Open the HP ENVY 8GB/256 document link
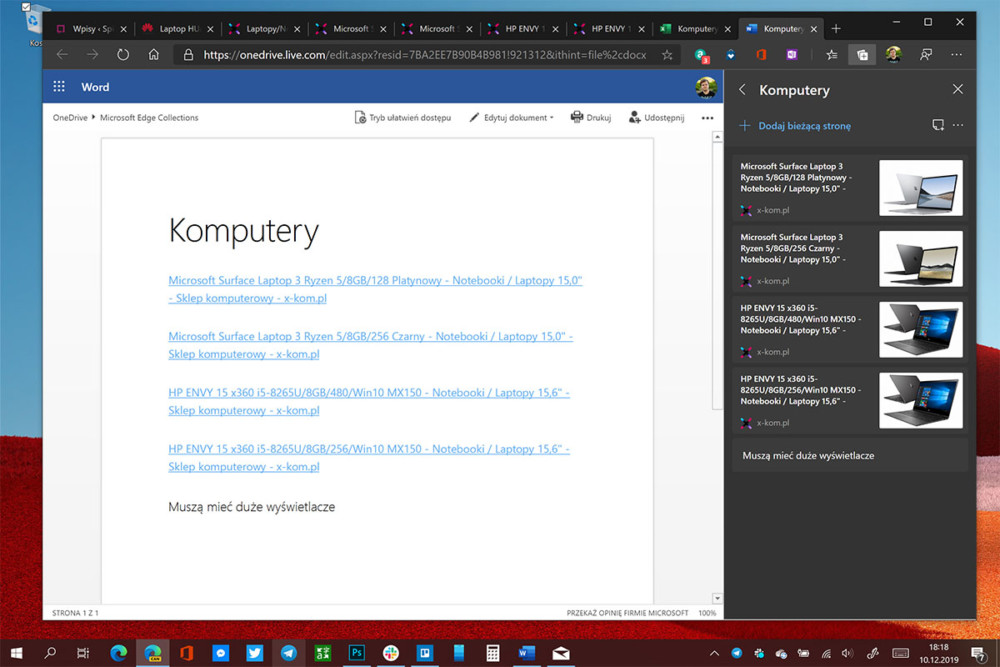This screenshot has width=1000, height=667. pyautogui.click(x=369, y=457)
